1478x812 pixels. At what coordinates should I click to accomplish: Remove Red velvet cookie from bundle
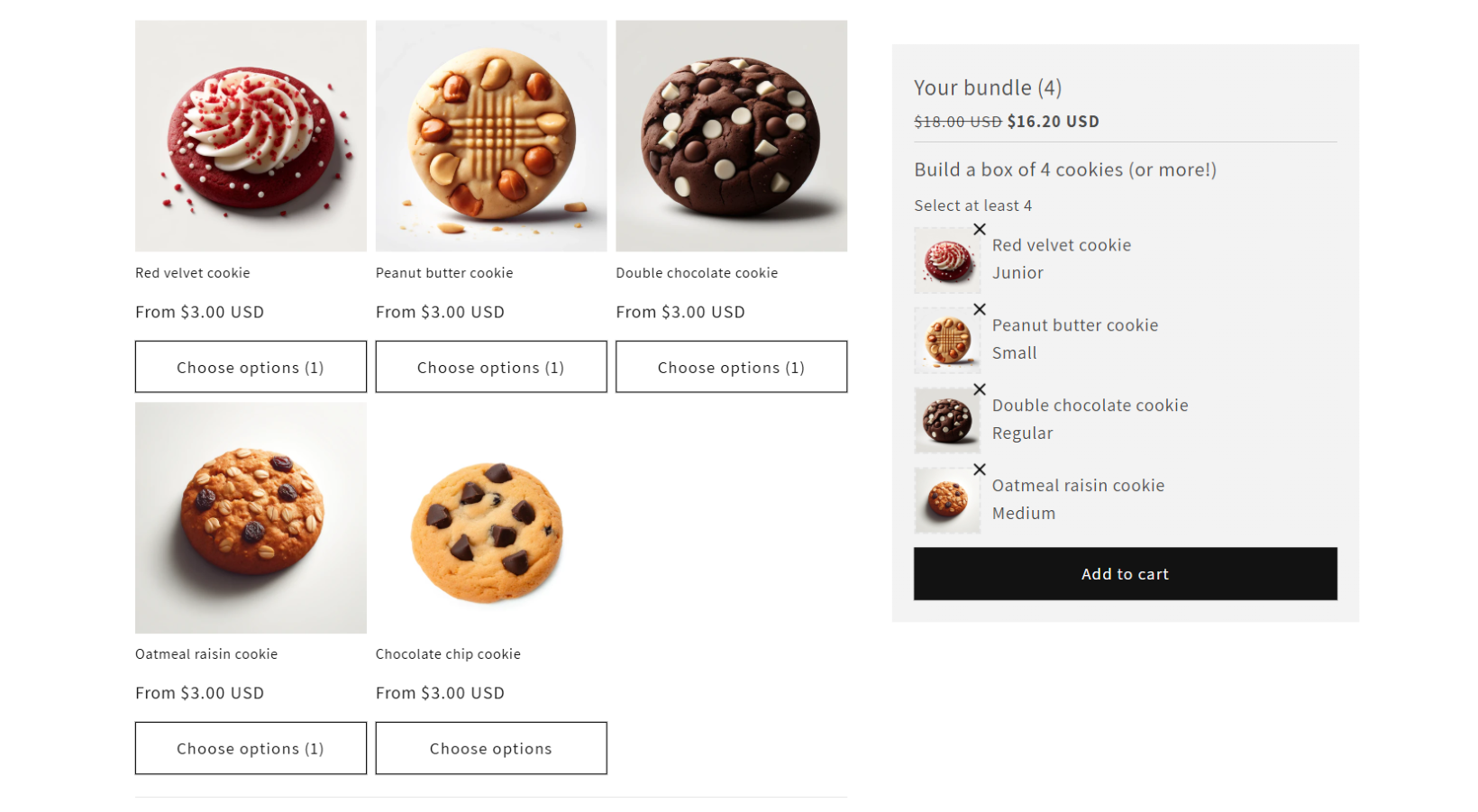click(980, 229)
